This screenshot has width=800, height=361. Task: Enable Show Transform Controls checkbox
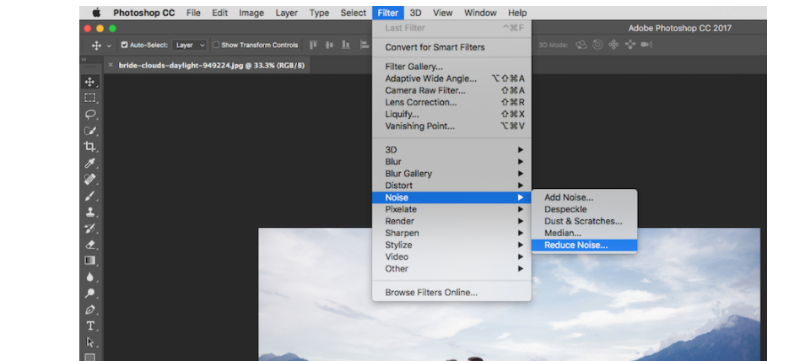[216, 45]
